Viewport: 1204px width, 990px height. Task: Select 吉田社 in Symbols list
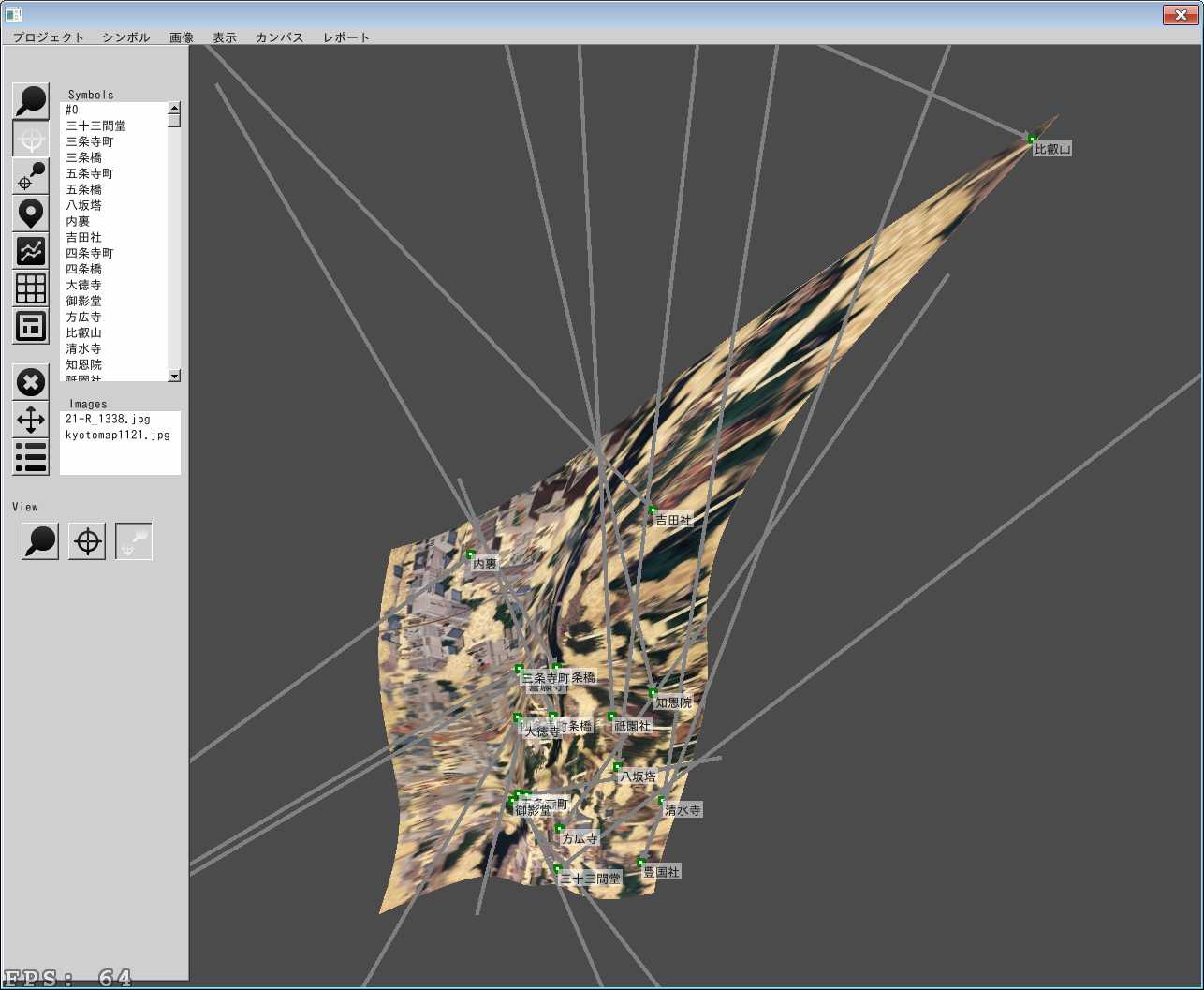click(x=113, y=237)
